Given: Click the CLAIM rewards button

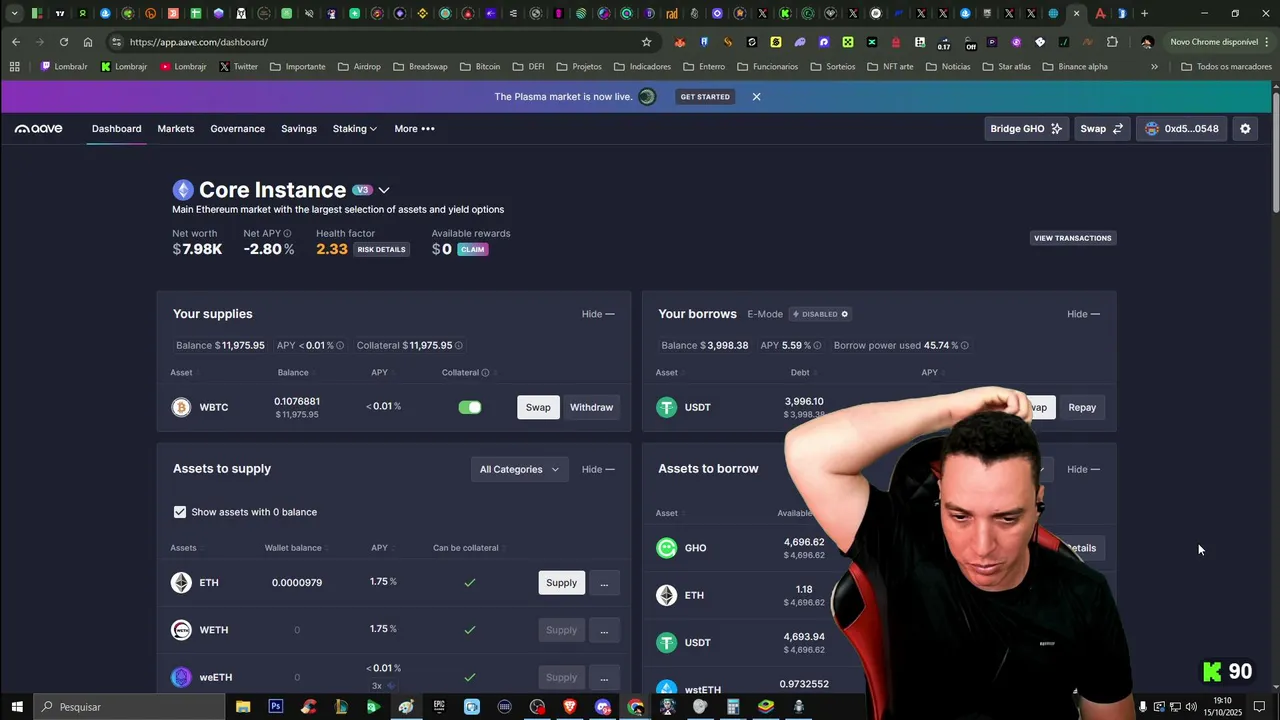Looking at the screenshot, I should (473, 250).
